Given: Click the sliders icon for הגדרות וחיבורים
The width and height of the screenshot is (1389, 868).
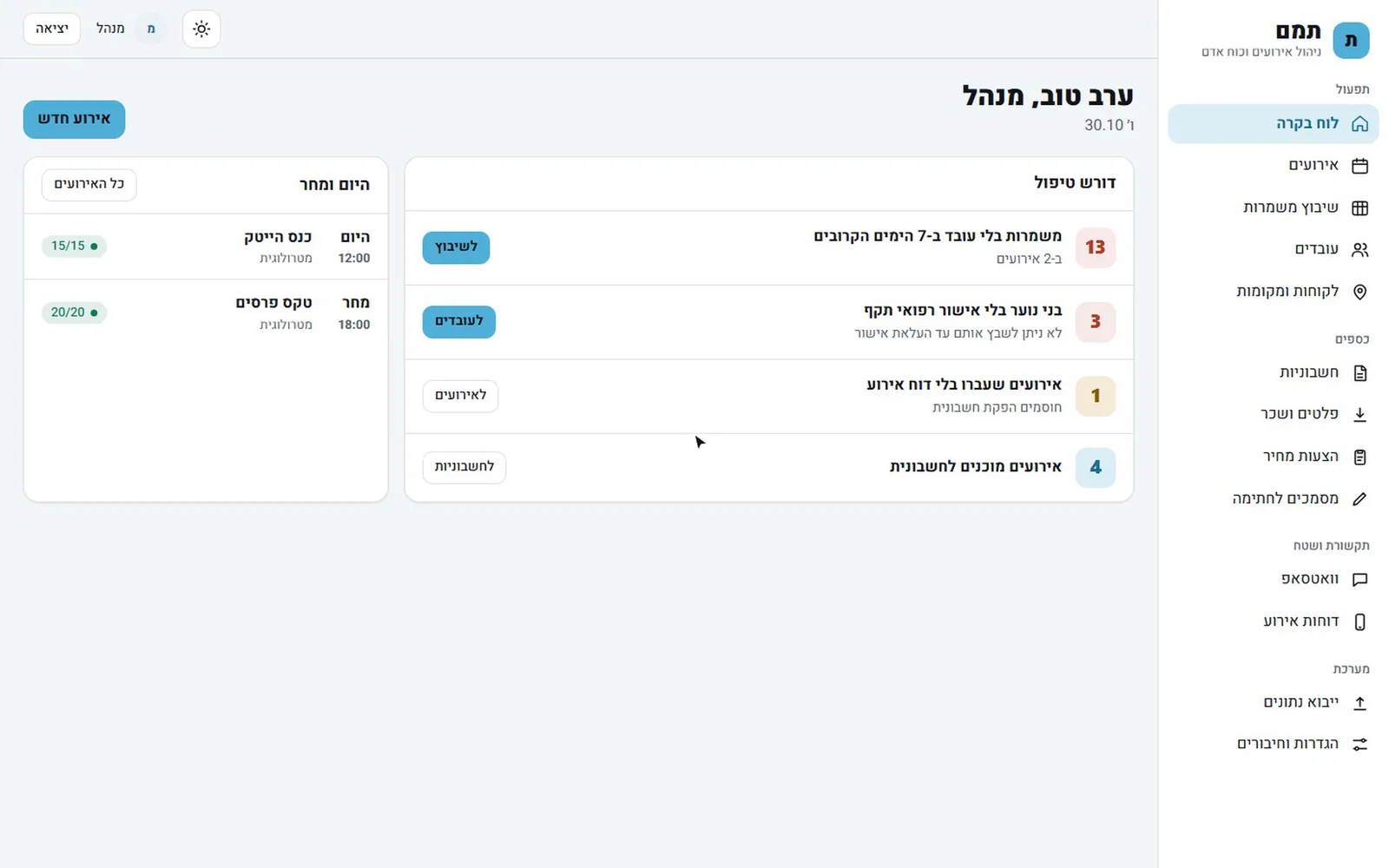Looking at the screenshot, I should point(1359,745).
